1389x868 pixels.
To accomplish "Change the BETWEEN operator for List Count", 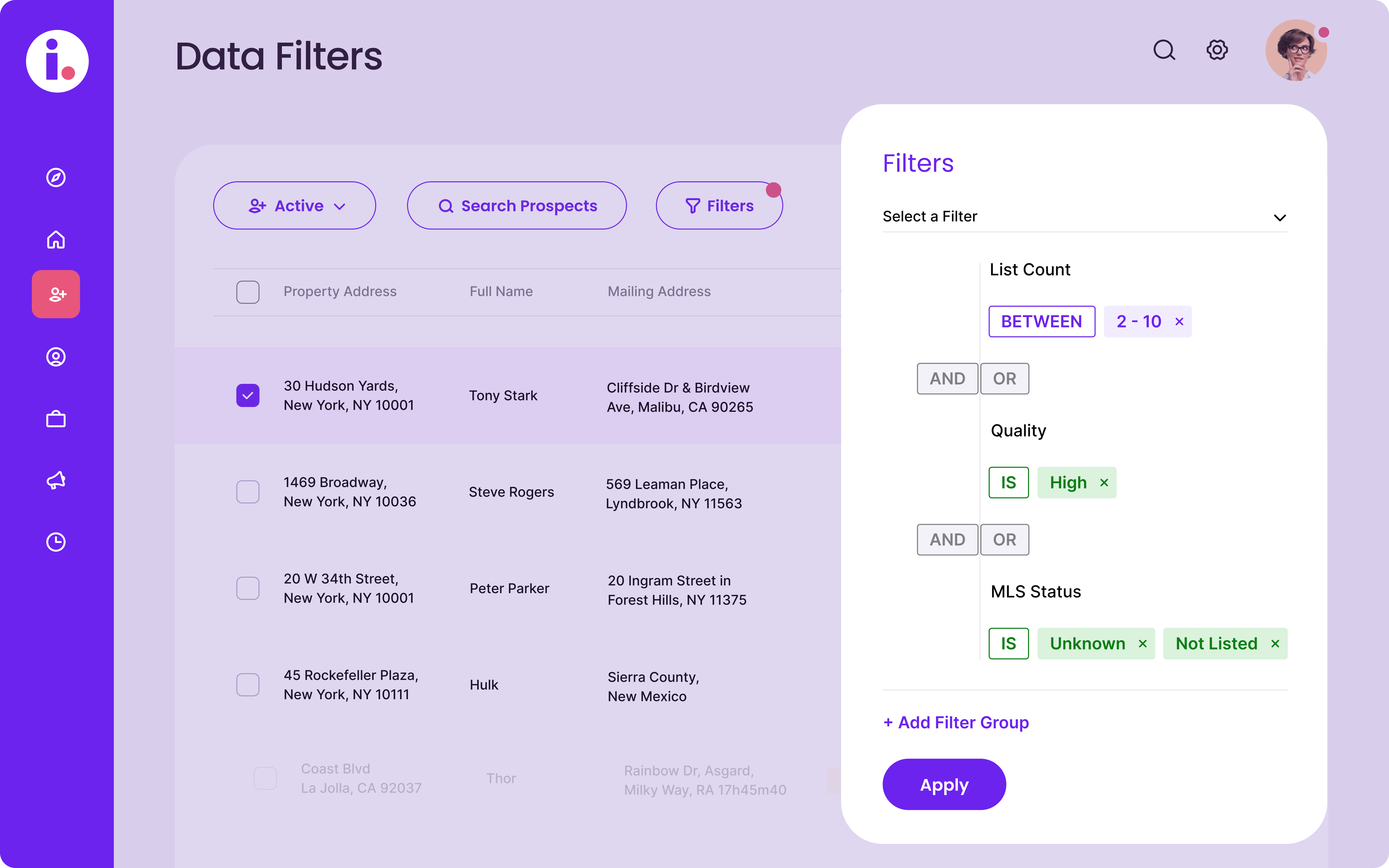I will click(1041, 321).
